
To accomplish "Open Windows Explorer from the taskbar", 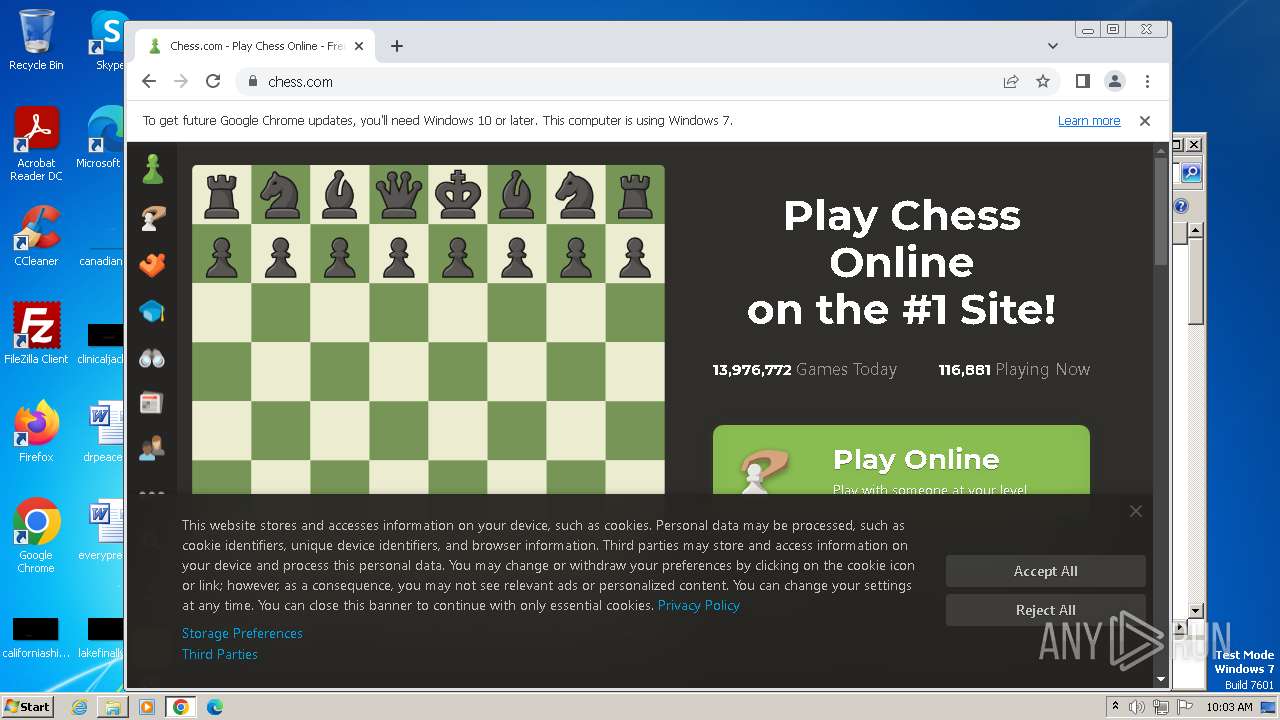I will click(x=113, y=707).
